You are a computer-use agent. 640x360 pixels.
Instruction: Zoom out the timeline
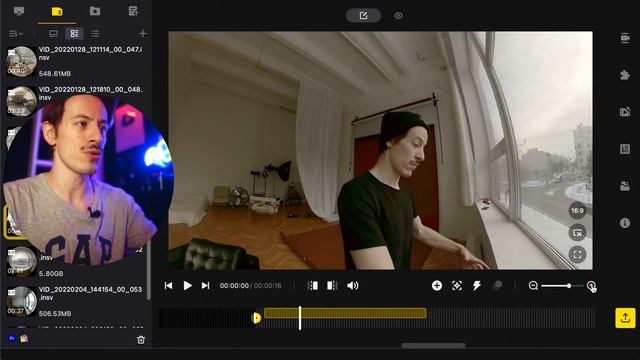(533, 286)
